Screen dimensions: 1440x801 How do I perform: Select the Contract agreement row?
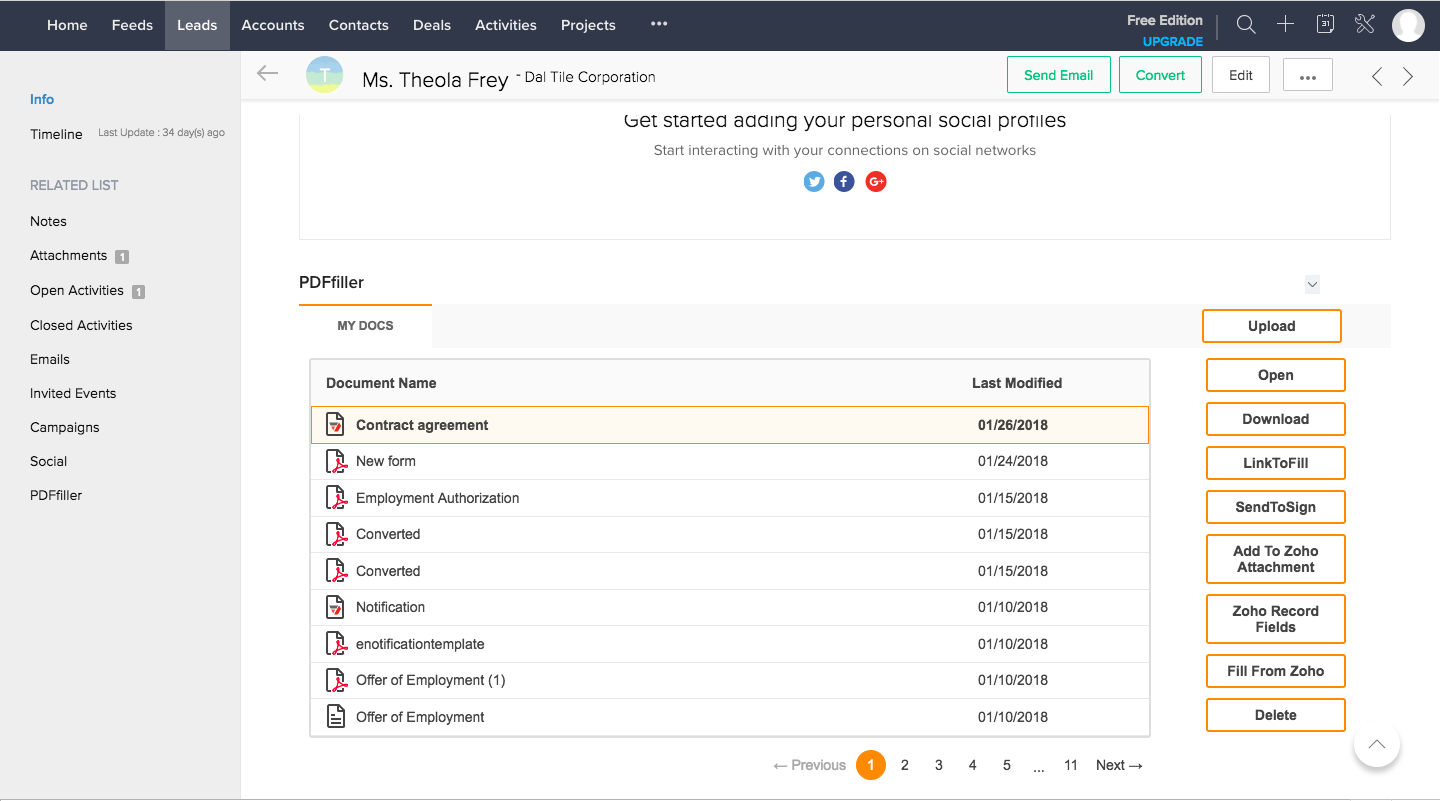coord(730,425)
